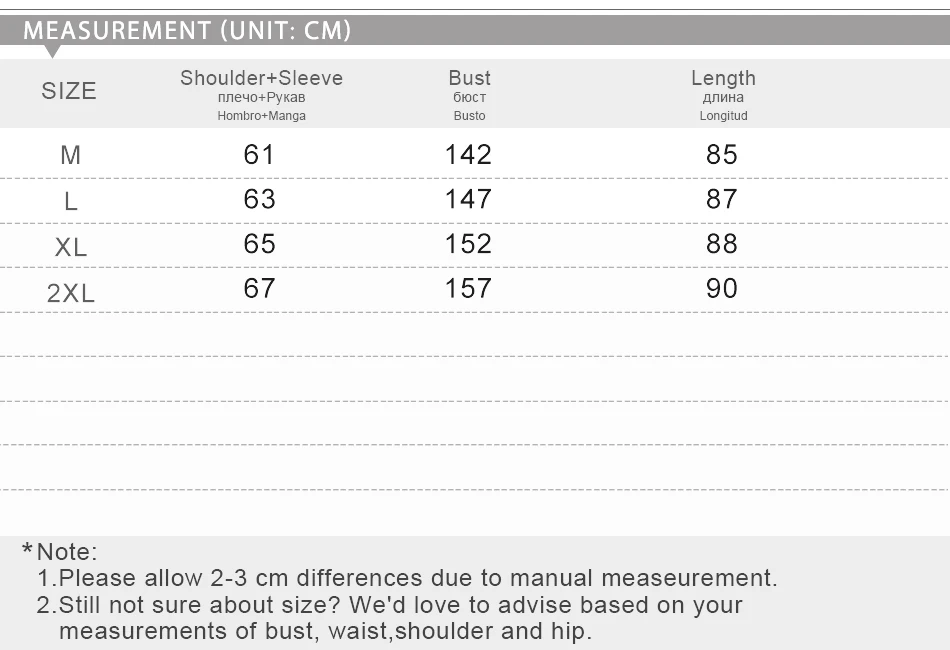Click the *Note: heading
The height and width of the screenshot is (650, 950).
59,552
